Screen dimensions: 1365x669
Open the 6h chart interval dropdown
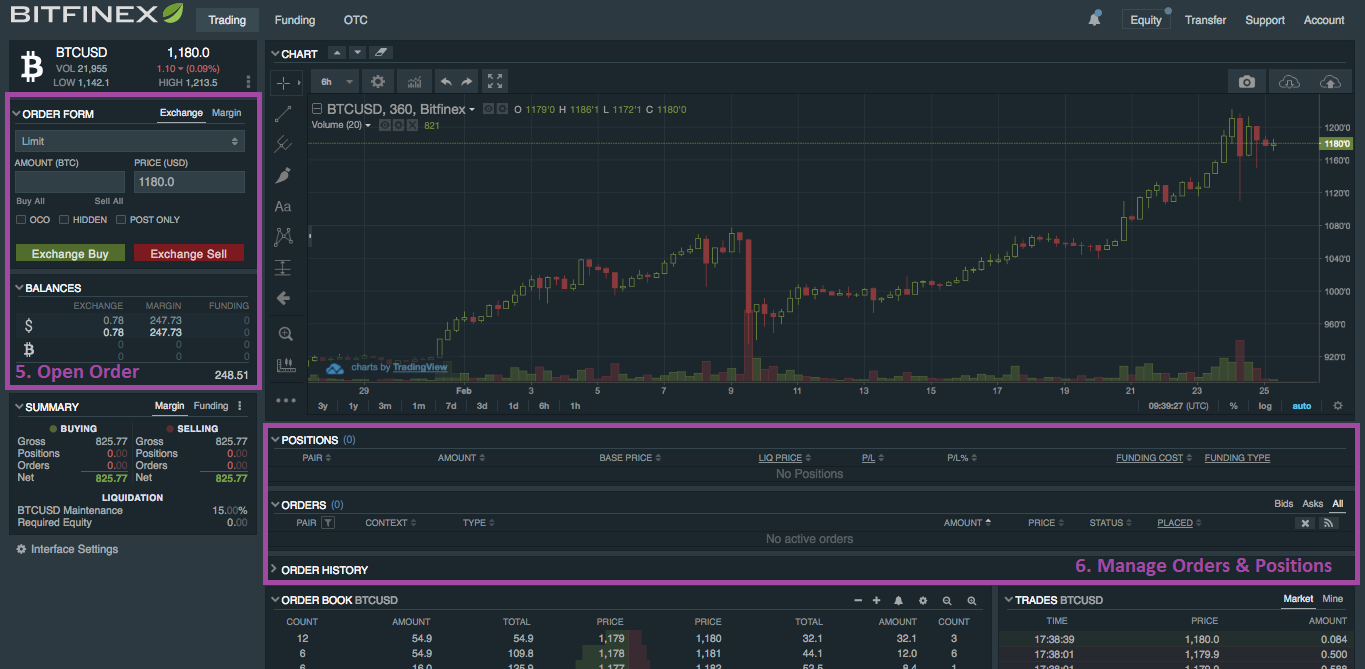click(336, 82)
